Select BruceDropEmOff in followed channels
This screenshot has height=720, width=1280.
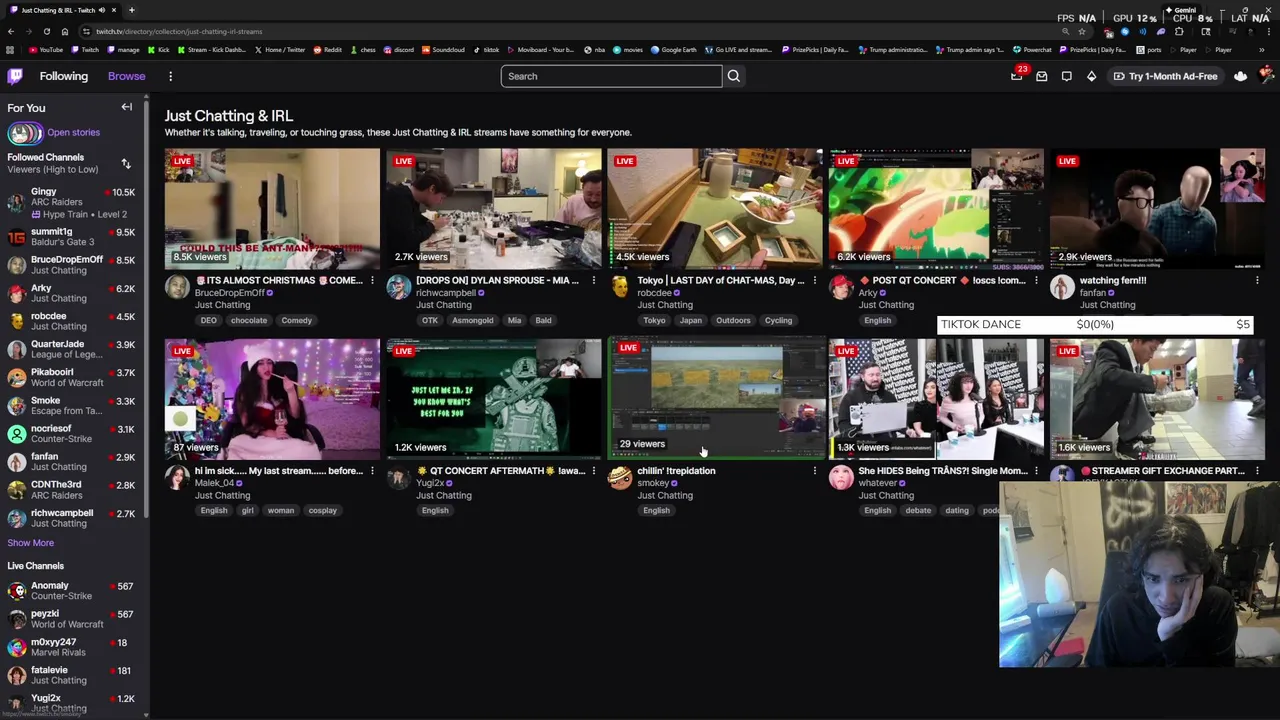(72, 264)
